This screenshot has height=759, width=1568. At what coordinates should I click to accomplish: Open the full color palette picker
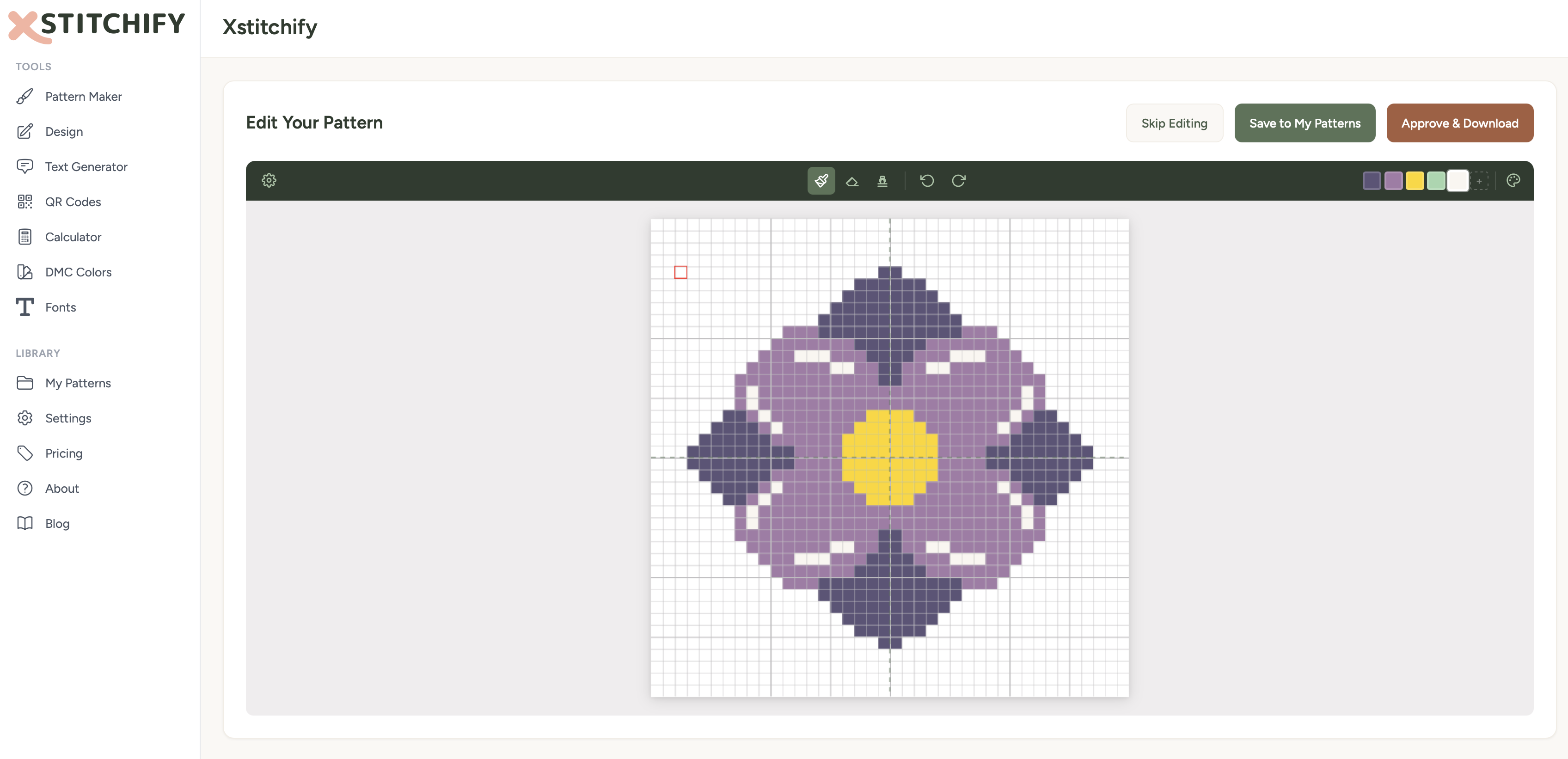1514,180
